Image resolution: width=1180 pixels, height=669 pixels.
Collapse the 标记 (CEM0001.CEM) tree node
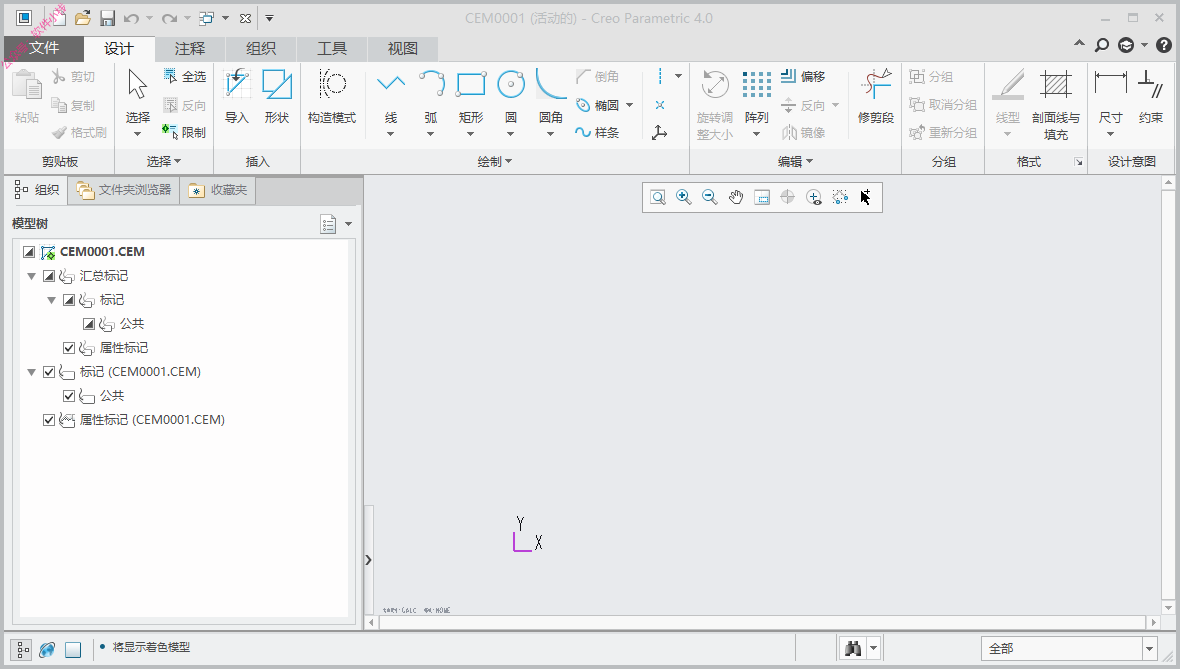pyautogui.click(x=32, y=372)
